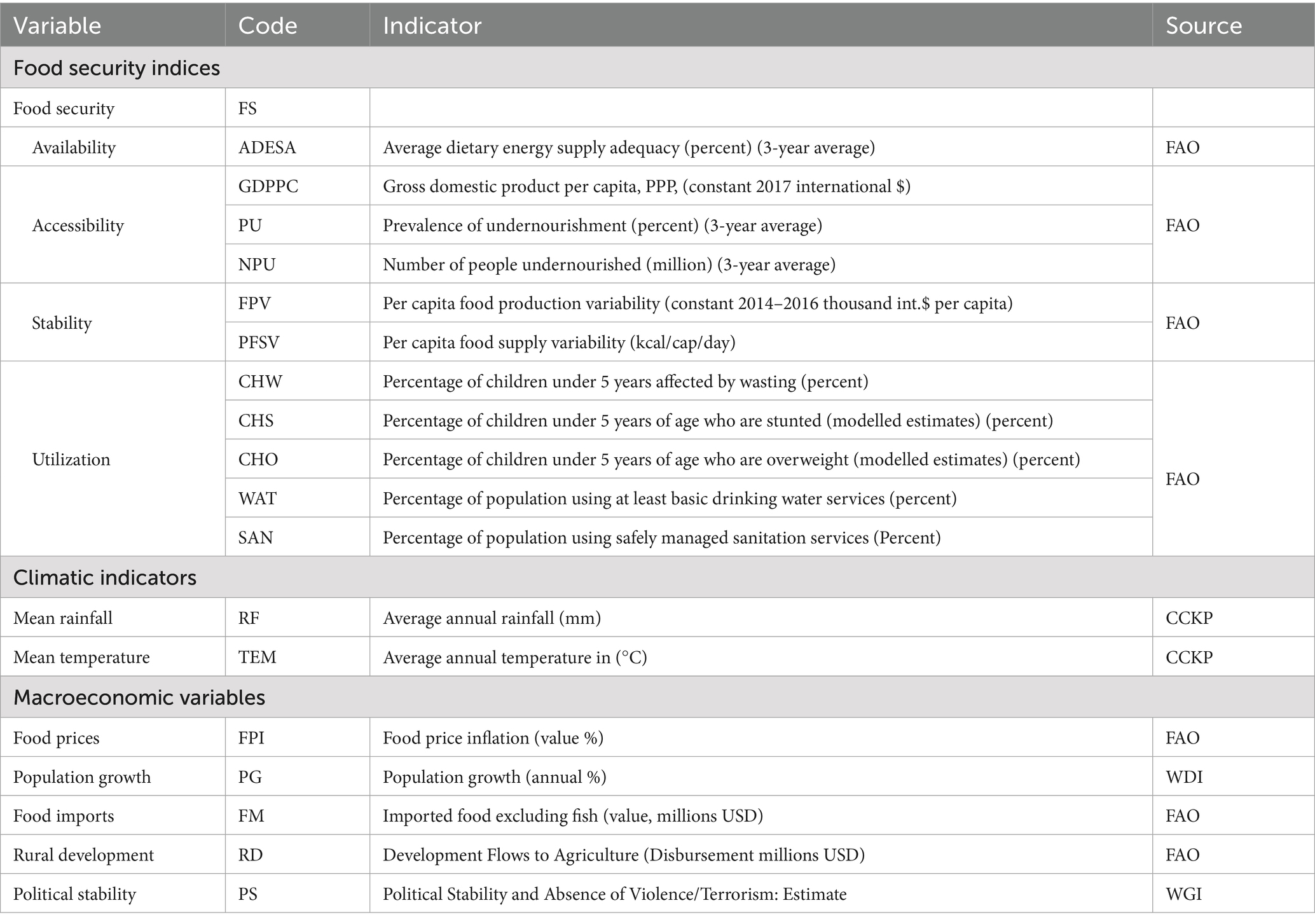Click the ADESA code cell

point(267,148)
